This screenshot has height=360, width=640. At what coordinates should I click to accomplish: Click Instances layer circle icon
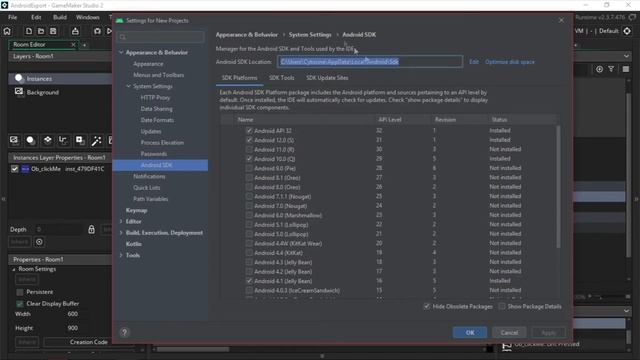(19, 78)
